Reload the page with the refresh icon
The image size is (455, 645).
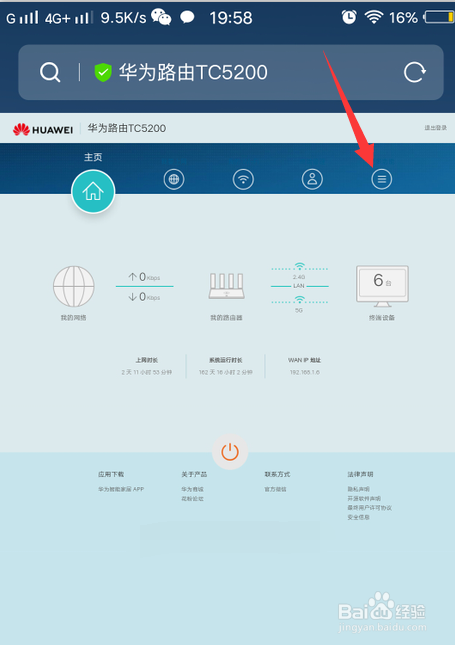click(414, 72)
